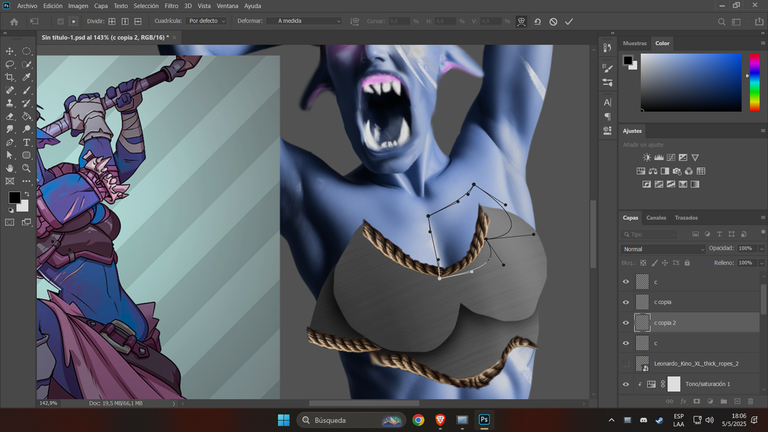The width and height of the screenshot is (768, 432).
Task: Commit the warp transform with the checkmark
Action: point(569,22)
